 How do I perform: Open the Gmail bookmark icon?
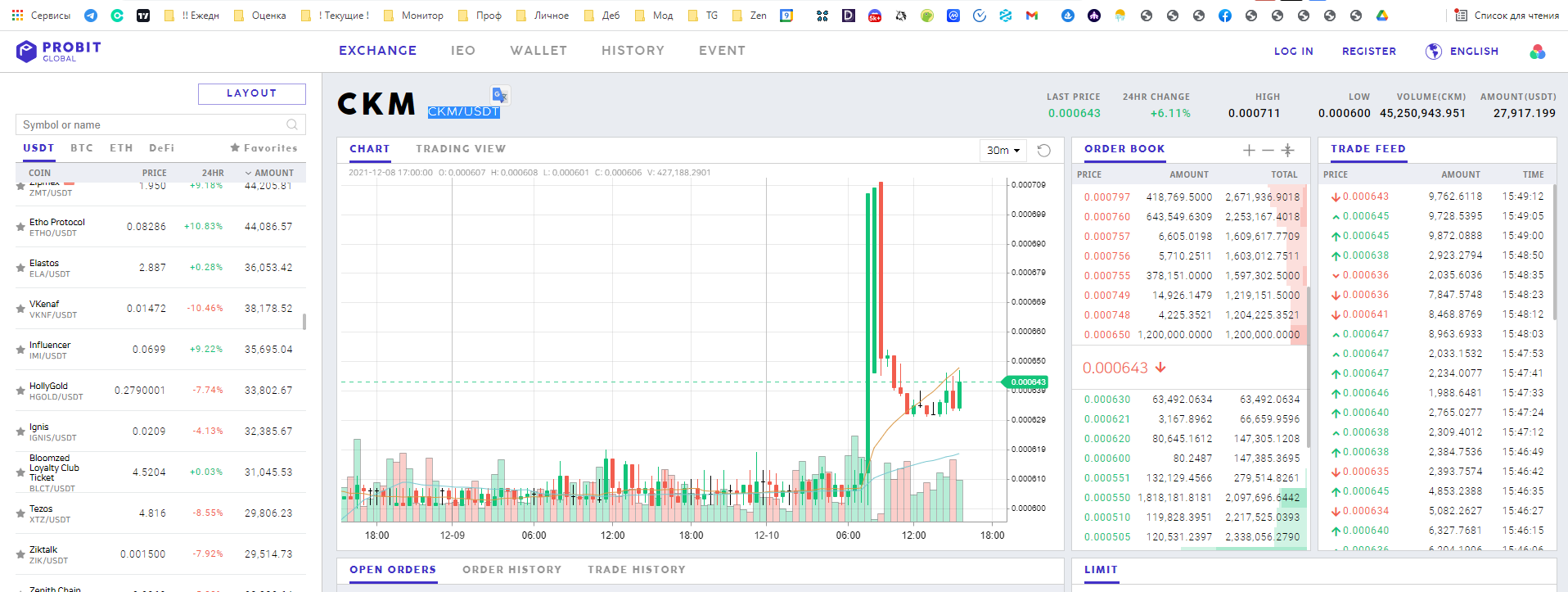click(1032, 16)
